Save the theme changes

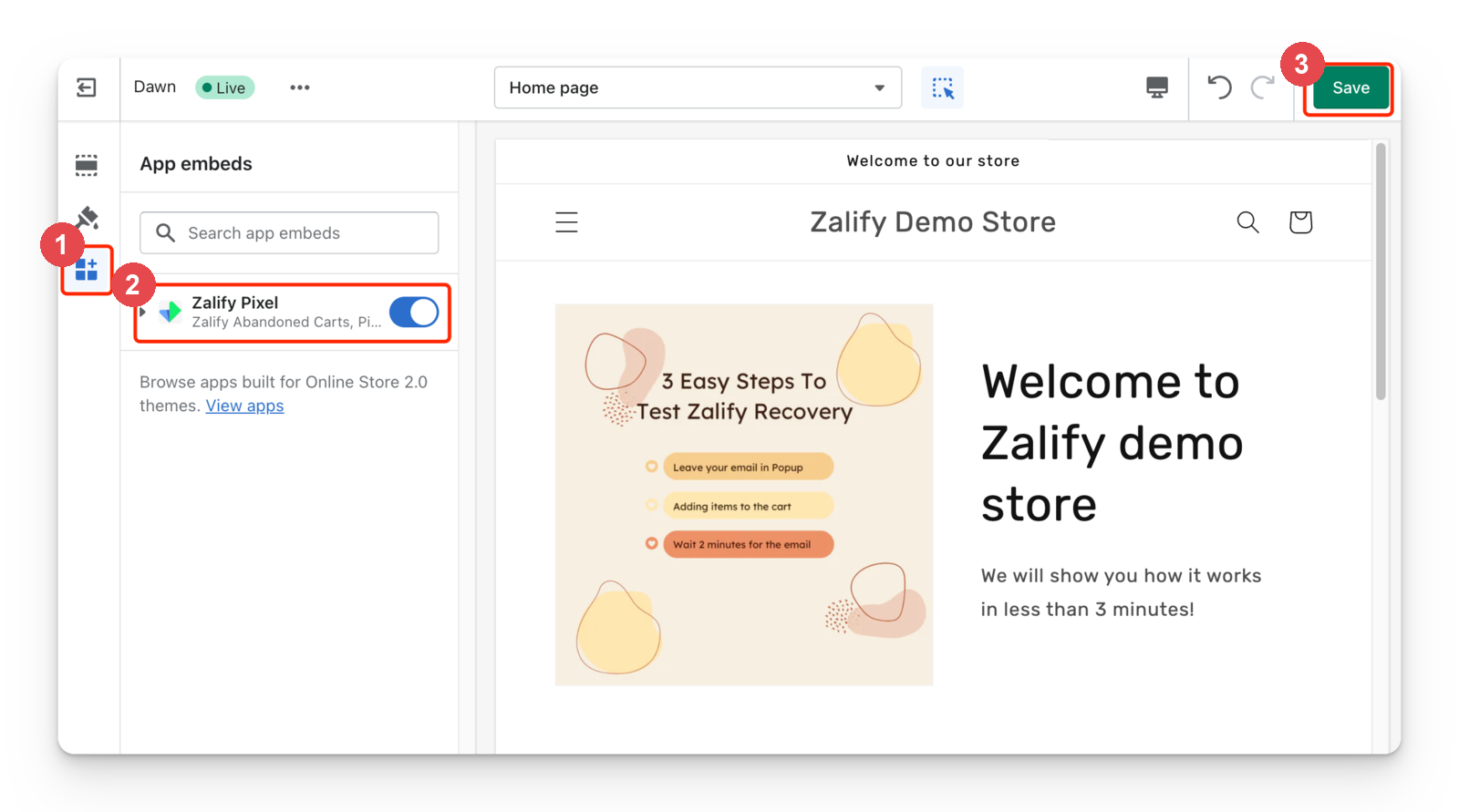(x=1350, y=87)
